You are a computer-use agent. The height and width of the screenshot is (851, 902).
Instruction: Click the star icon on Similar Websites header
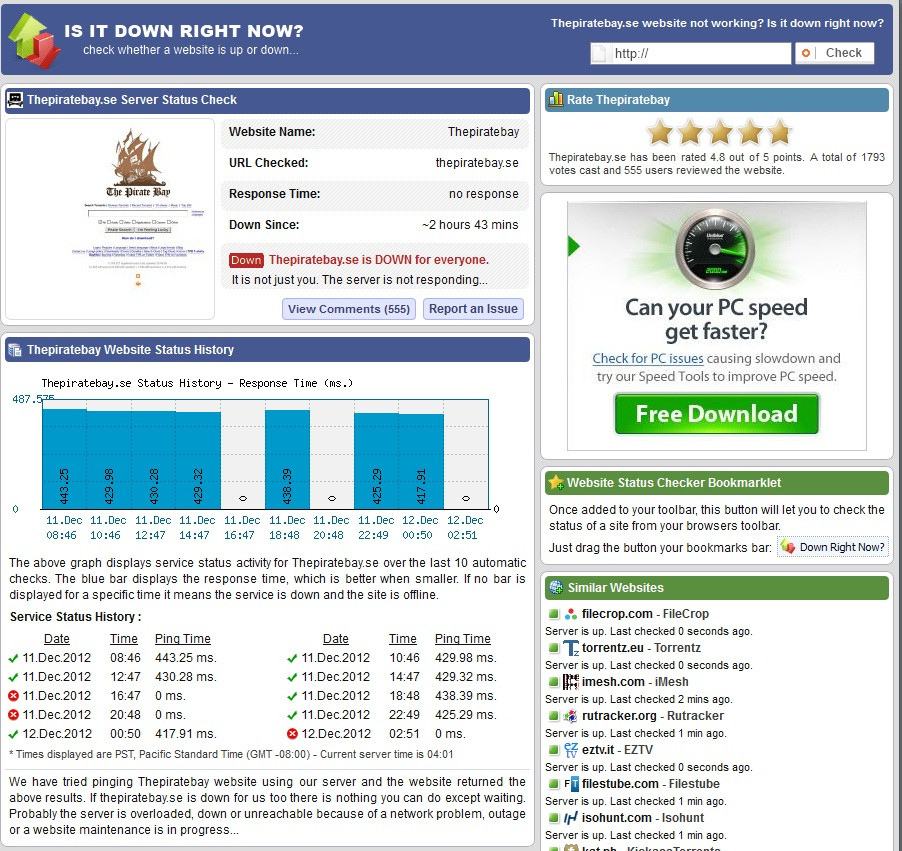556,588
